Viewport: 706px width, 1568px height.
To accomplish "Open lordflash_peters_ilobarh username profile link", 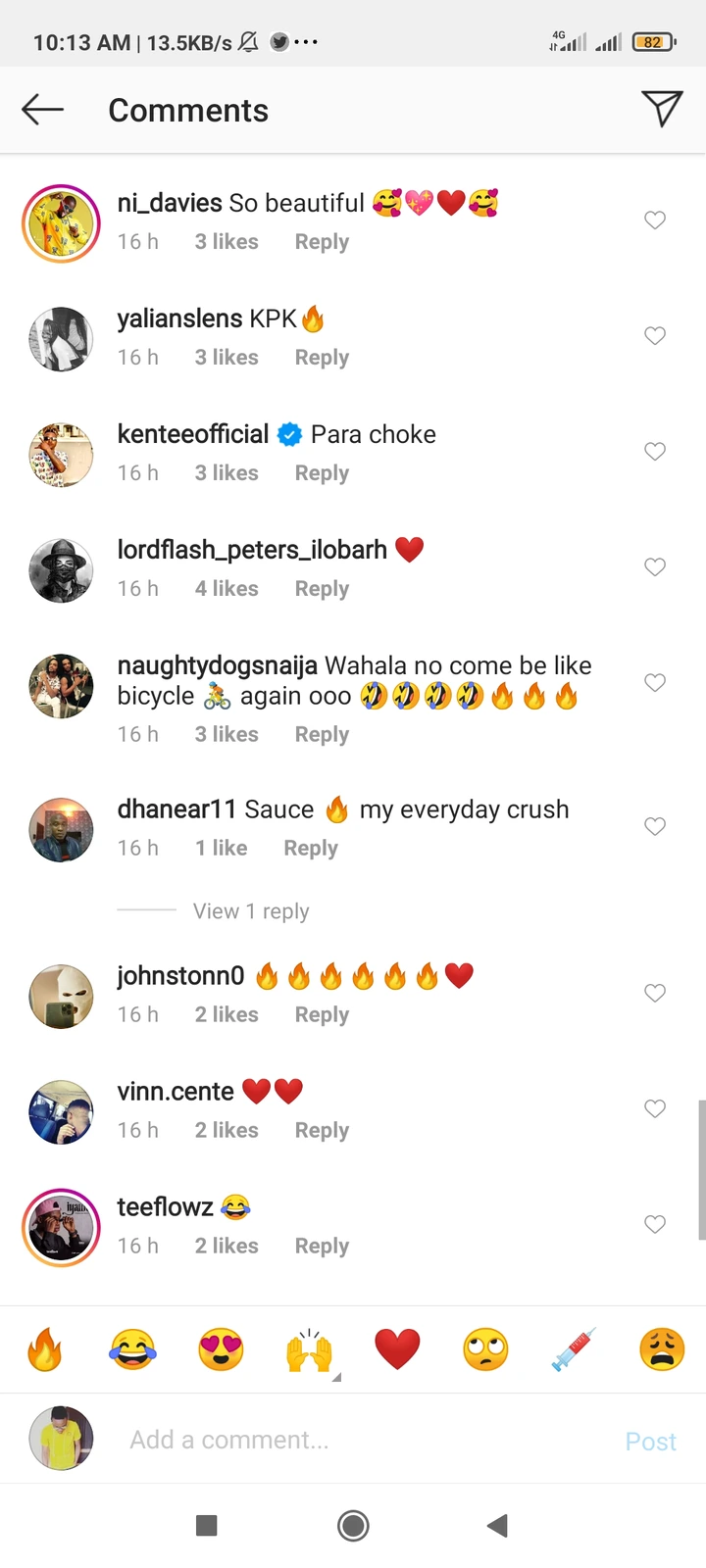I will coord(252,550).
